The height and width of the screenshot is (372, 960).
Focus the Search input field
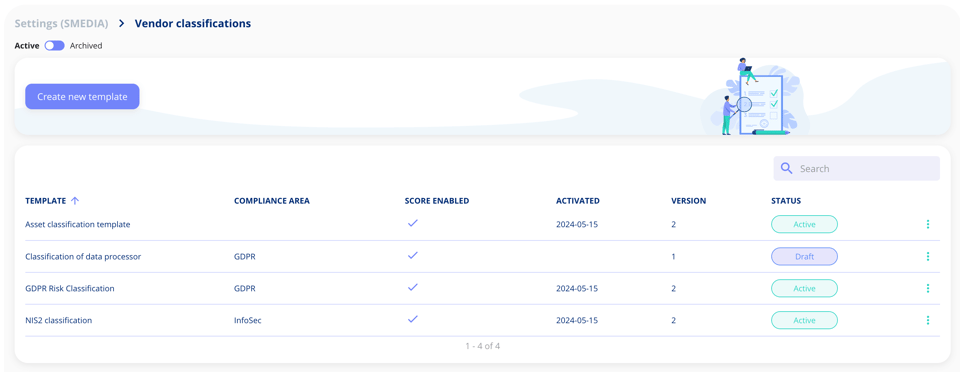pyautogui.click(x=857, y=168)
